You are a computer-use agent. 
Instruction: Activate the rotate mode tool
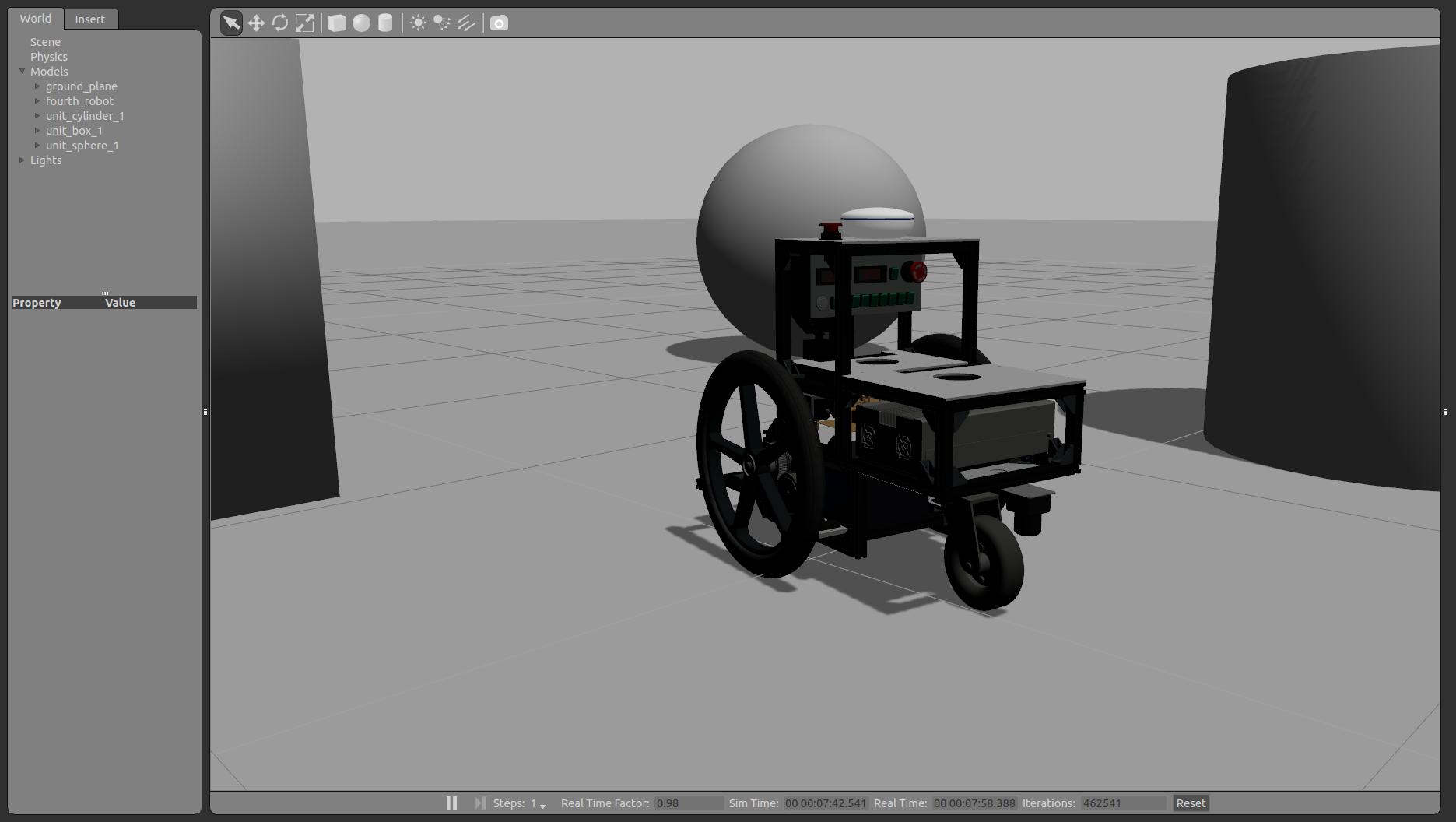[x=280, y=23]
